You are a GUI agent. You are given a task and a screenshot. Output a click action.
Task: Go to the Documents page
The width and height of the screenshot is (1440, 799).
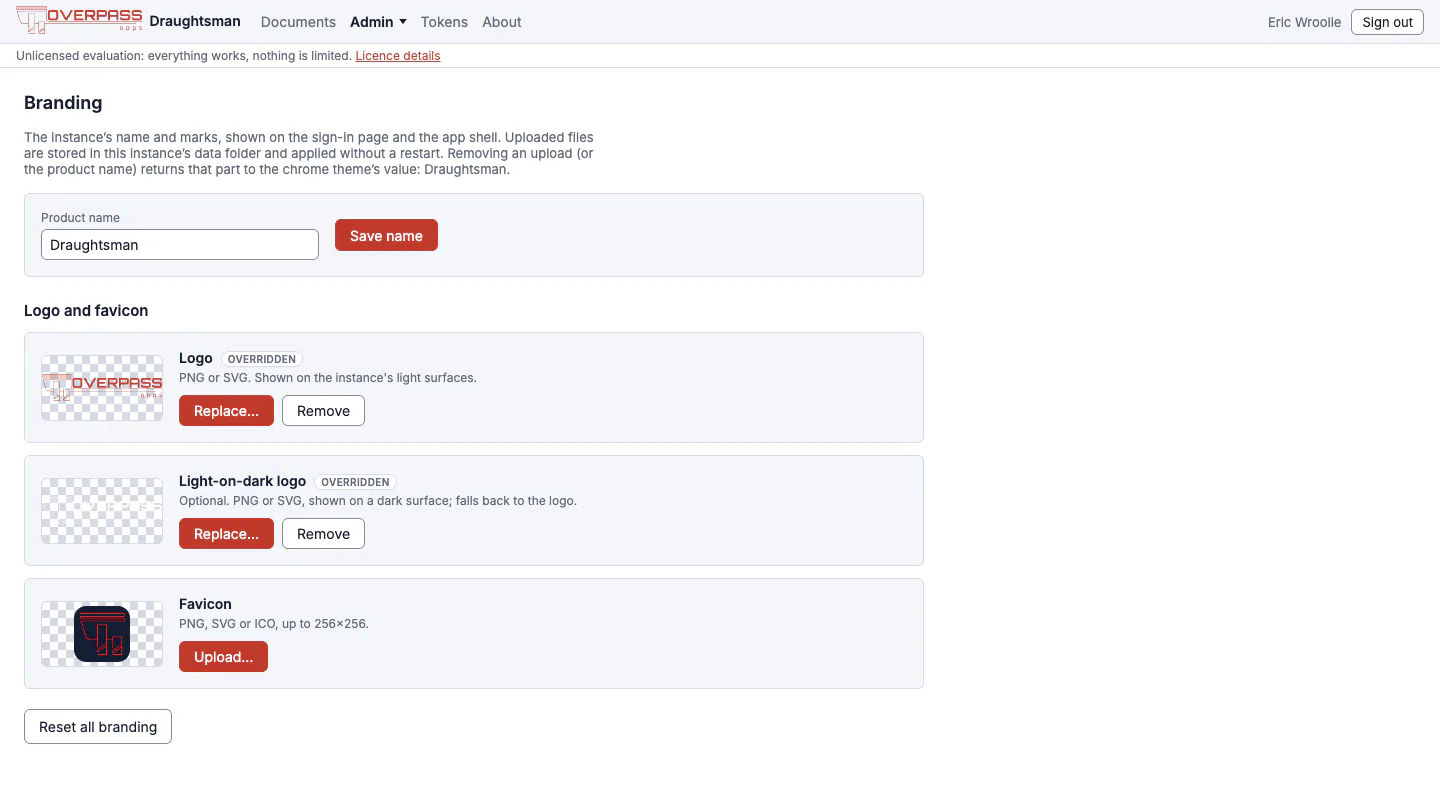click(x=298, y=22)
